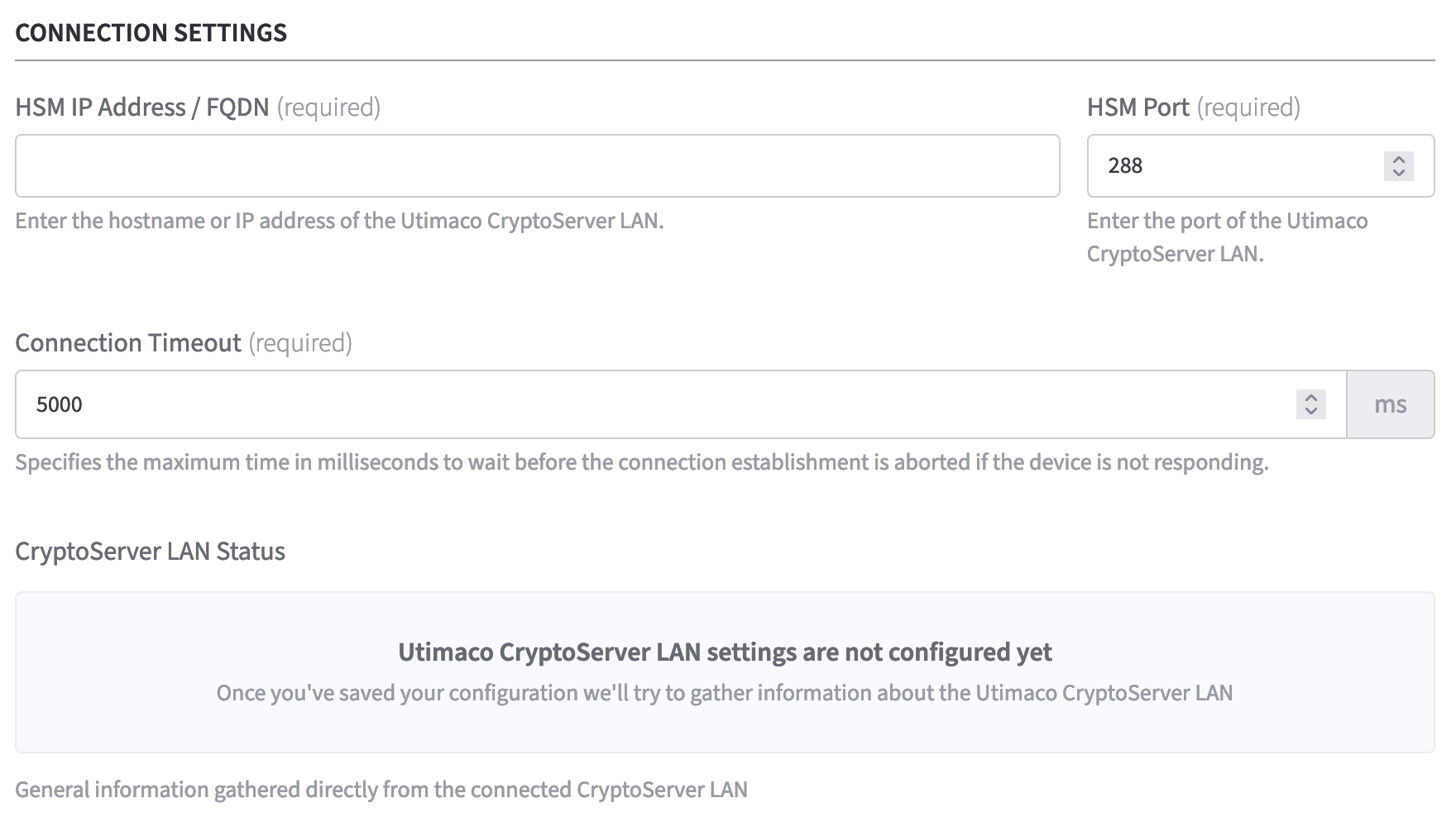Click the CONNECTION SETTINGS heading
1456x817 pixels.
151,33
